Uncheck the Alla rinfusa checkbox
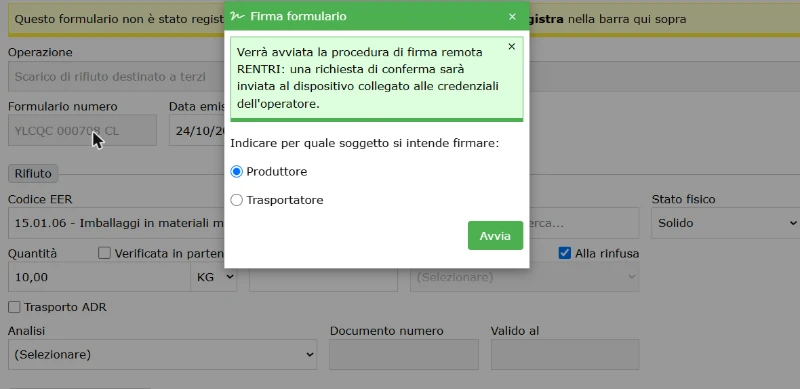This screenshot has width=800, height=389. (565, 253)
